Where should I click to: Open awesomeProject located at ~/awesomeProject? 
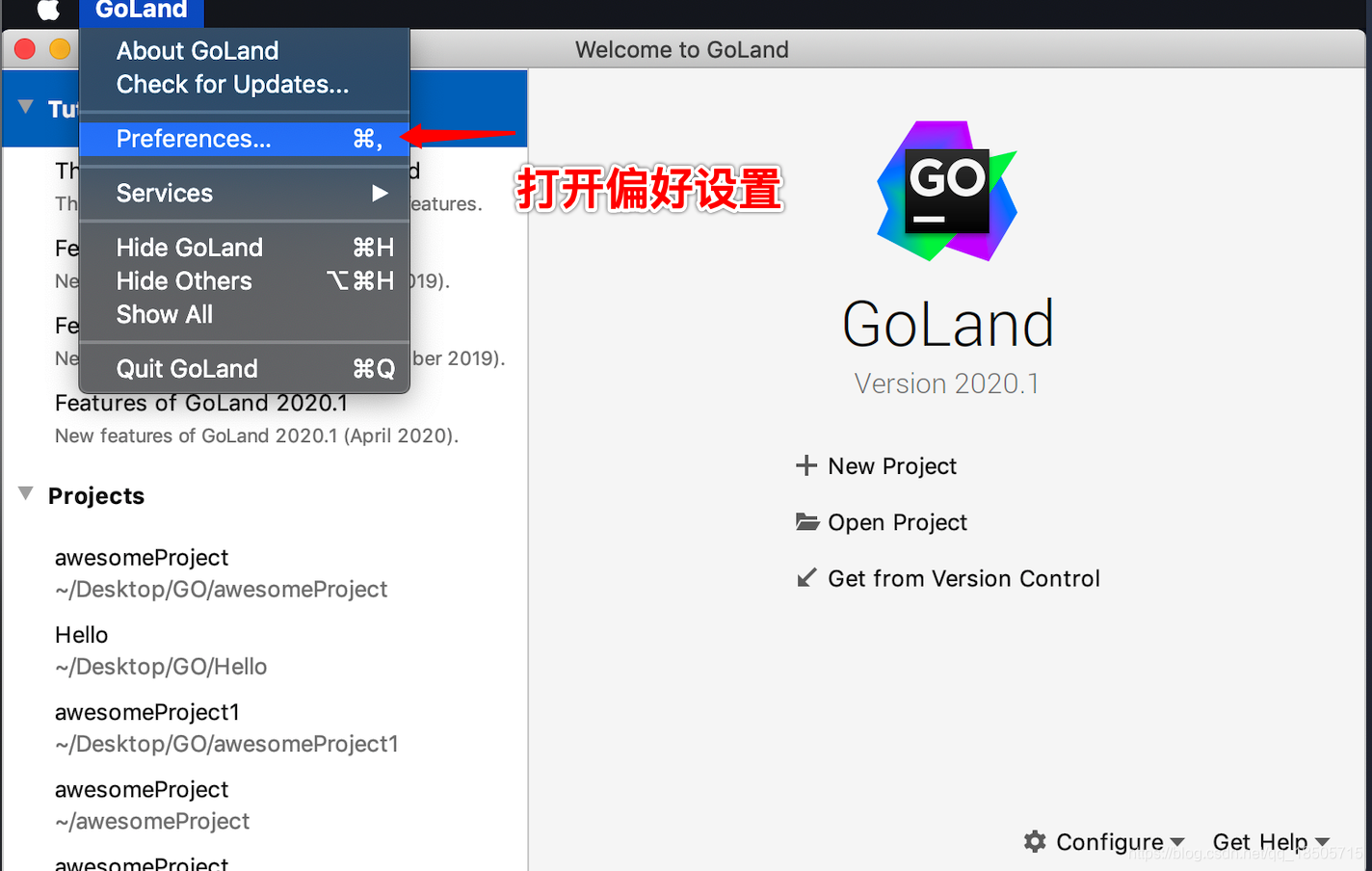(142, 790)
